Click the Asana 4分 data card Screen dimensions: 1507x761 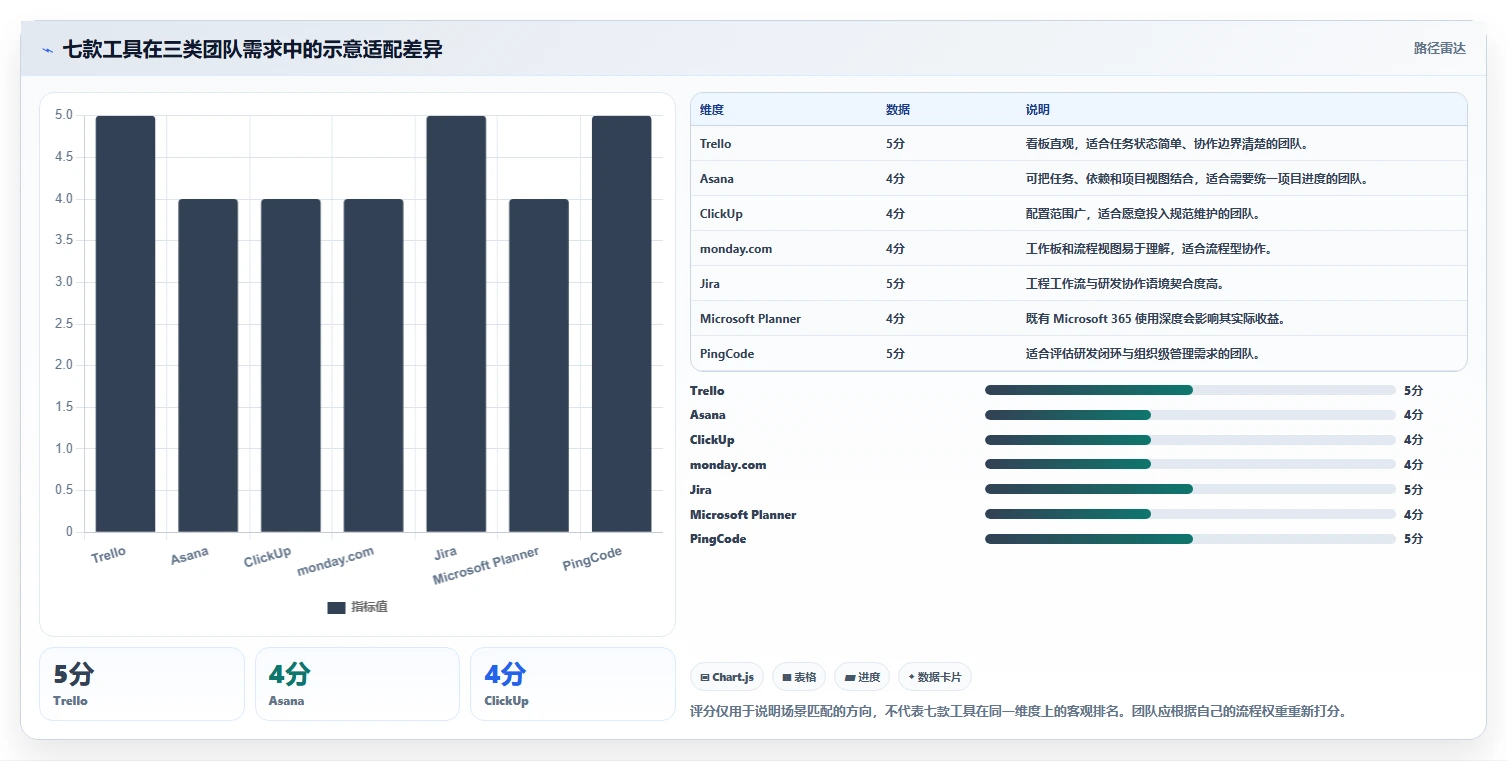(x=357, y=684)
